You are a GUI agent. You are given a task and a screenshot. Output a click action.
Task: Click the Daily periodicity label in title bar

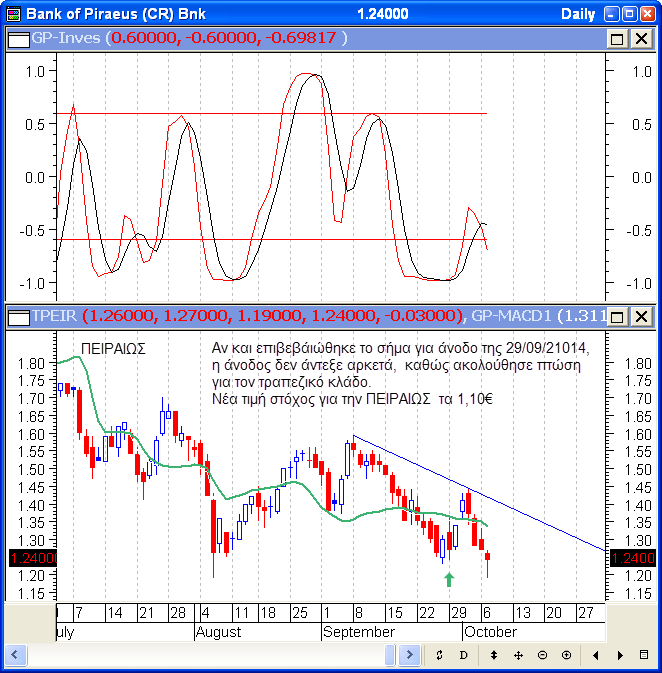[578, 14]
